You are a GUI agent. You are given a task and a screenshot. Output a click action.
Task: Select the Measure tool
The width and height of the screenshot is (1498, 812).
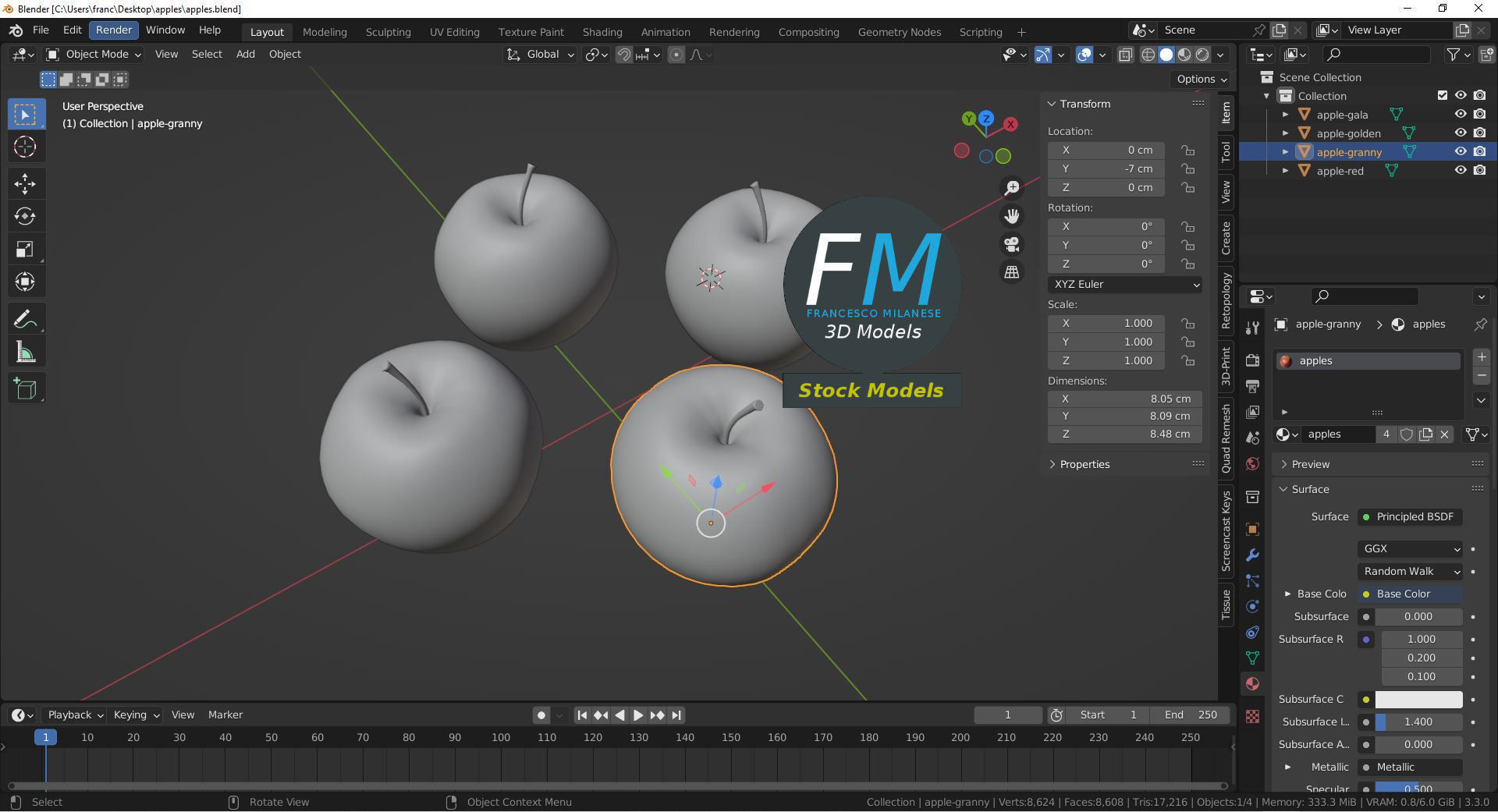click(x=26, y=352)
